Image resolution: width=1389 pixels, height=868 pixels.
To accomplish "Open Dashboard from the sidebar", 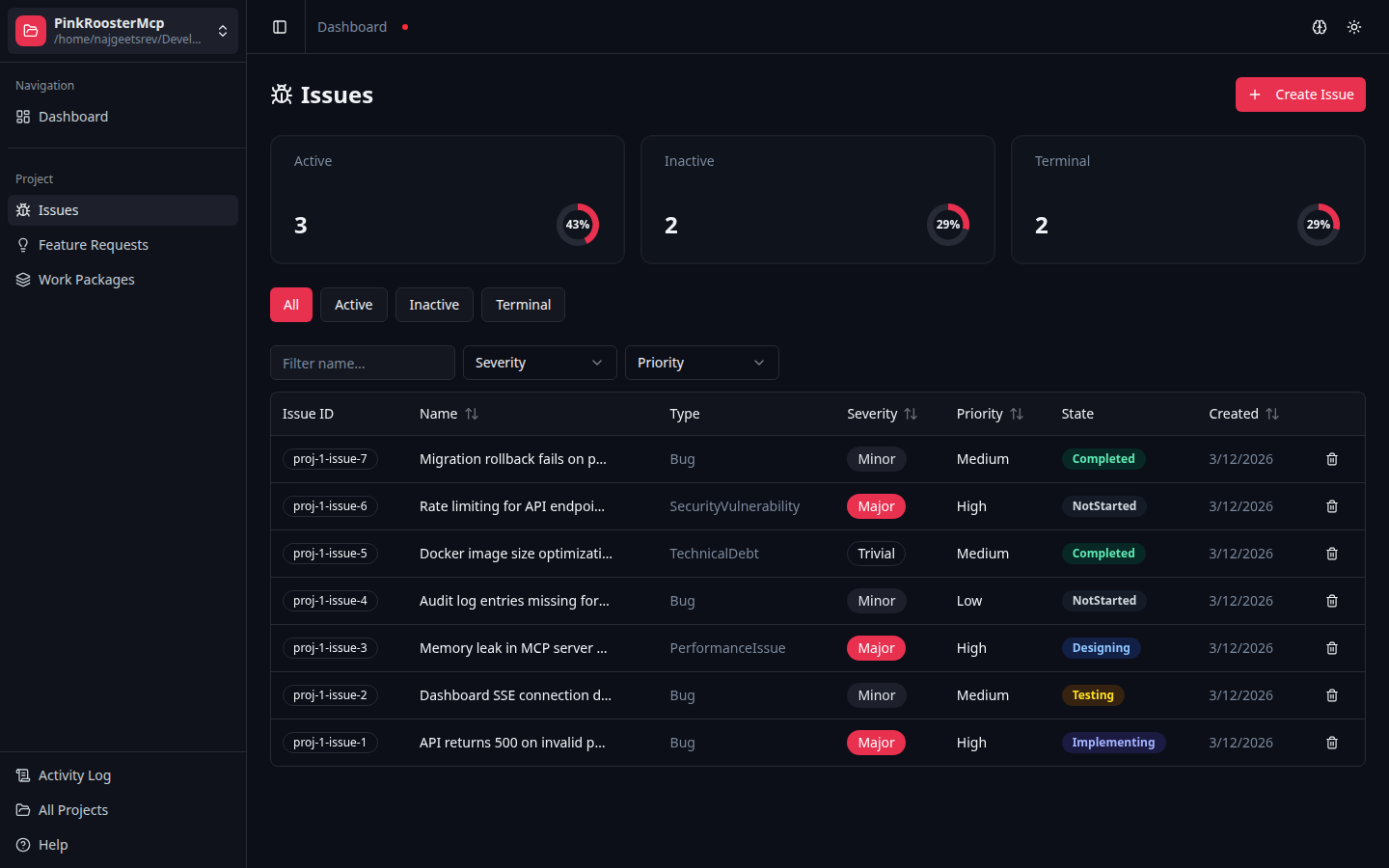I will 123,117.
